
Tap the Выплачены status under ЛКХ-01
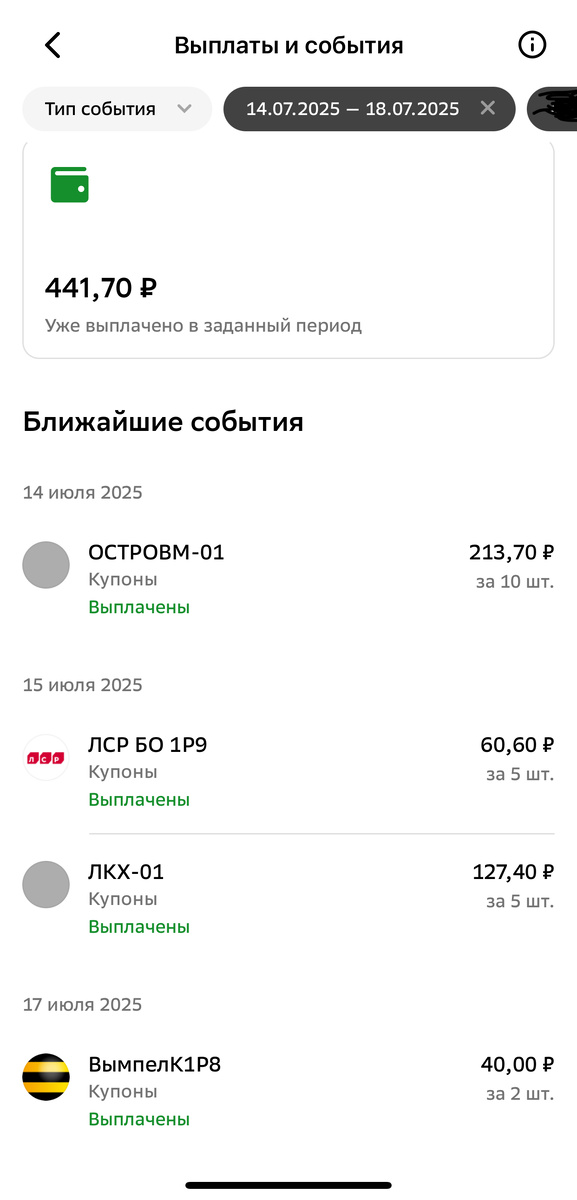(x=139, y=926)
